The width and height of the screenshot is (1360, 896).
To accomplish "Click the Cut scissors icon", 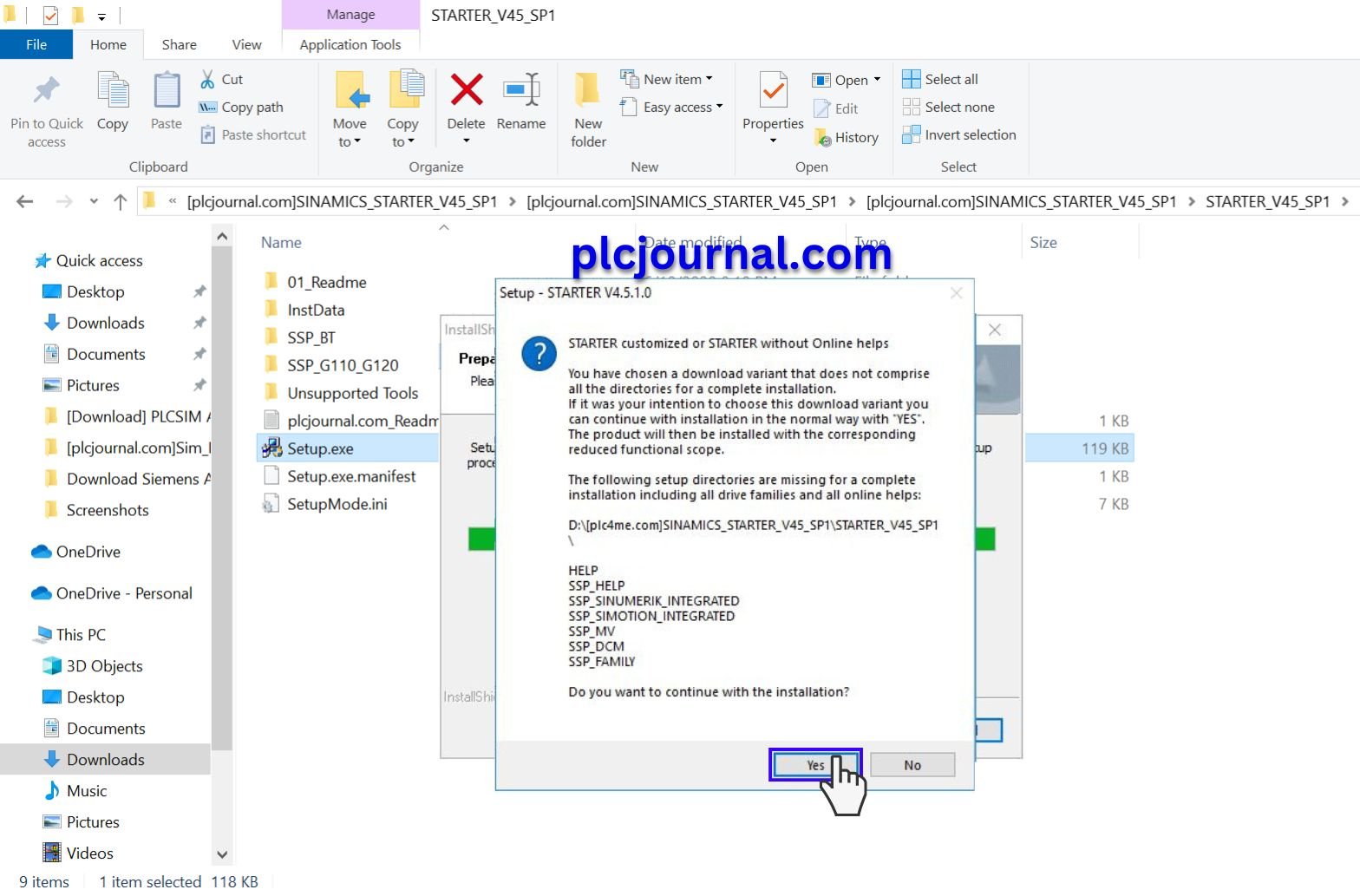I will (207, 79).
